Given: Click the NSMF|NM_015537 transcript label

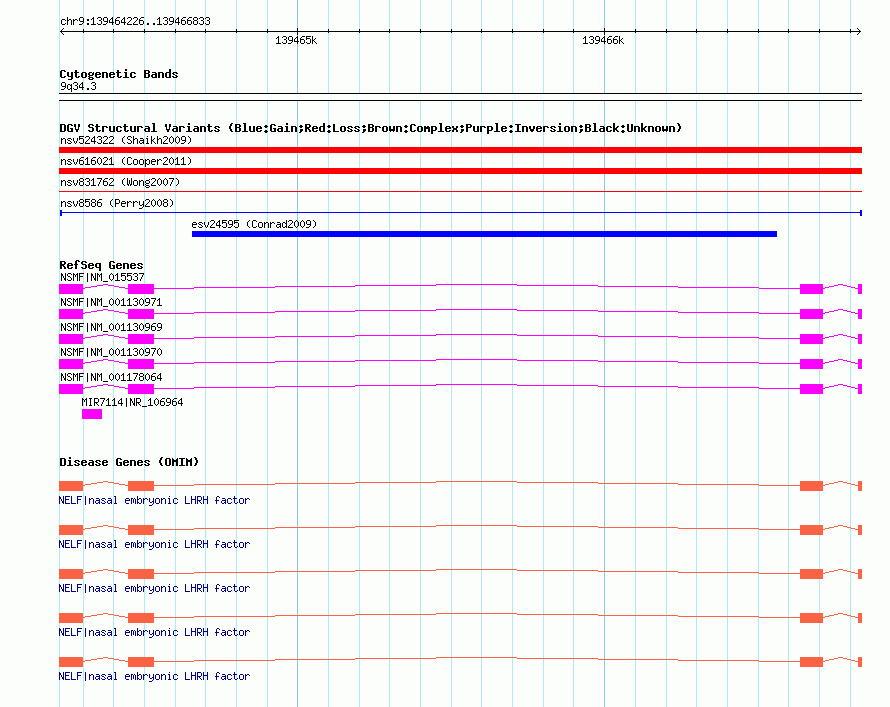Looking at the screenshot, I should coord(102,277).
